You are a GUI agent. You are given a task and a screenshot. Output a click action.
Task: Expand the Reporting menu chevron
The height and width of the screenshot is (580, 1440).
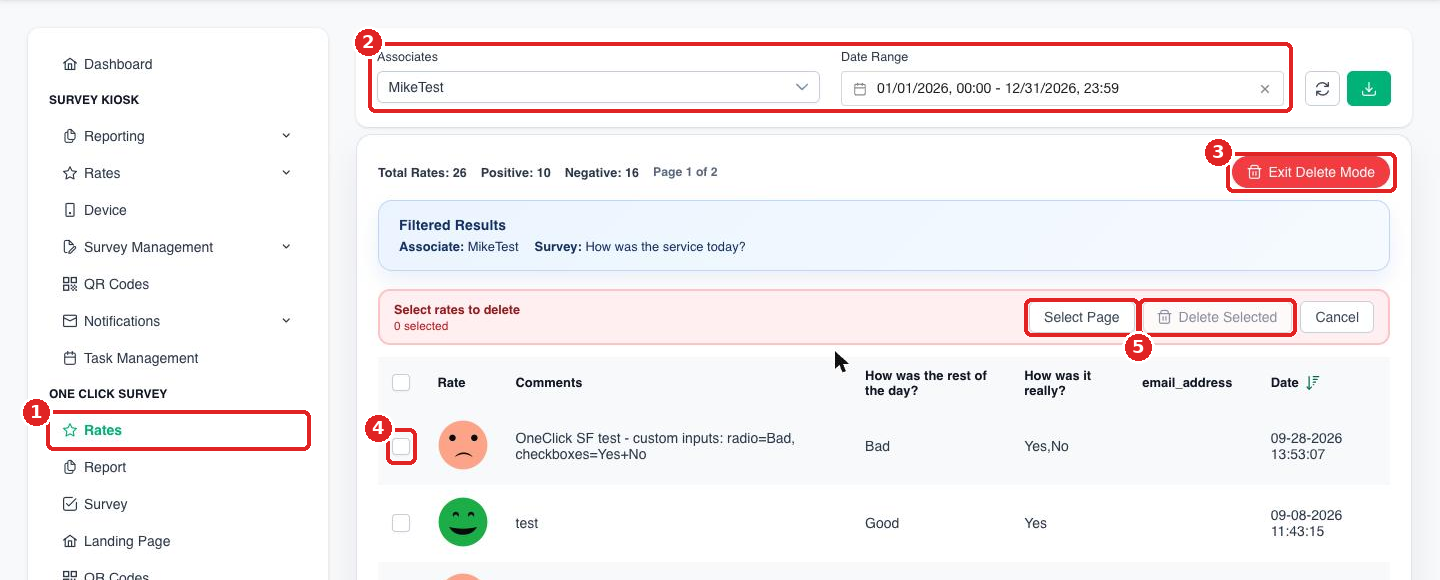pyautogui.click(x=286, y=136)
